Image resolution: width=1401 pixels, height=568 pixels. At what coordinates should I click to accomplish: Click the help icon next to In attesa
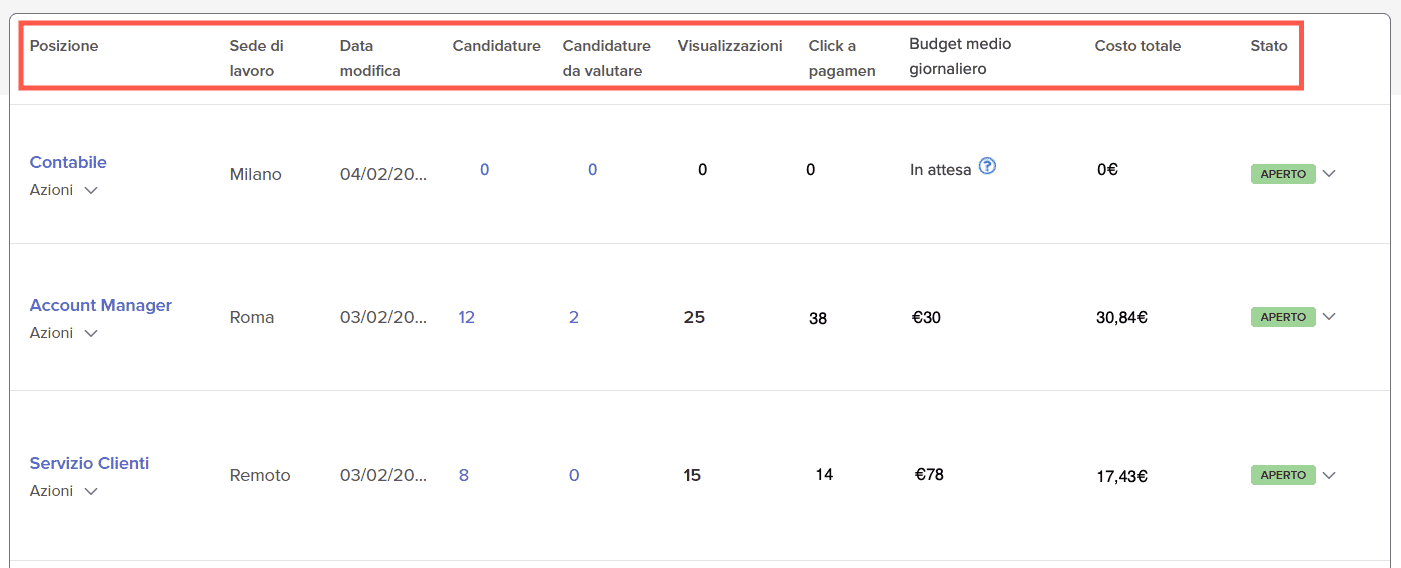[987, 167]
